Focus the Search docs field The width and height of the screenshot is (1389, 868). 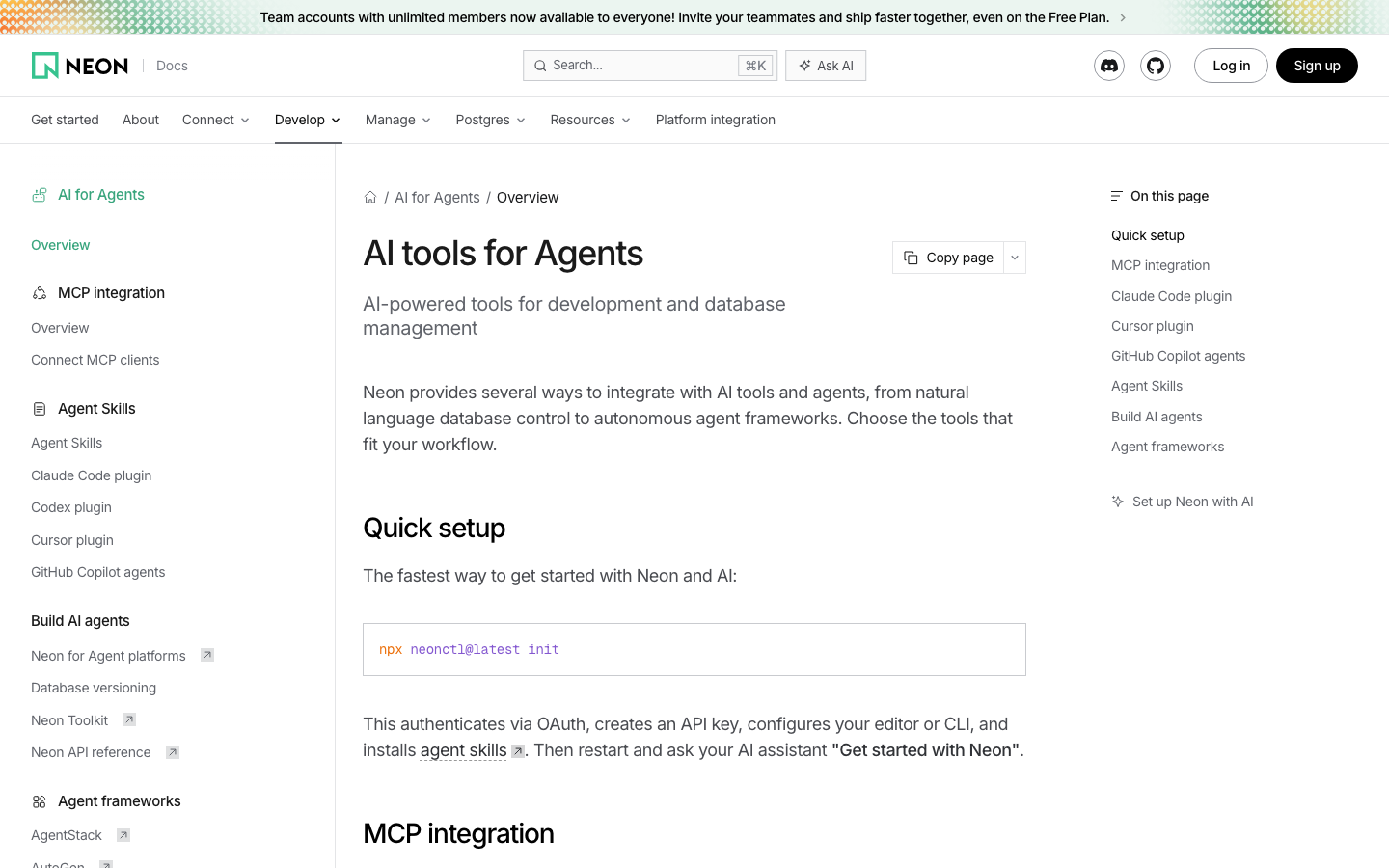(x=650, y=66)
